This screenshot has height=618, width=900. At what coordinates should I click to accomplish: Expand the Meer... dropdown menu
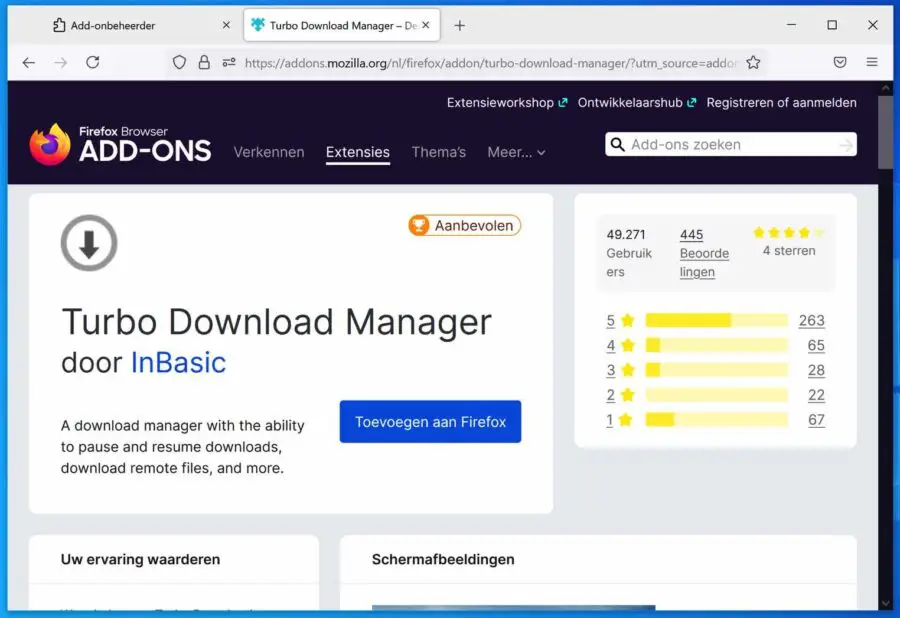pos(516,152)
